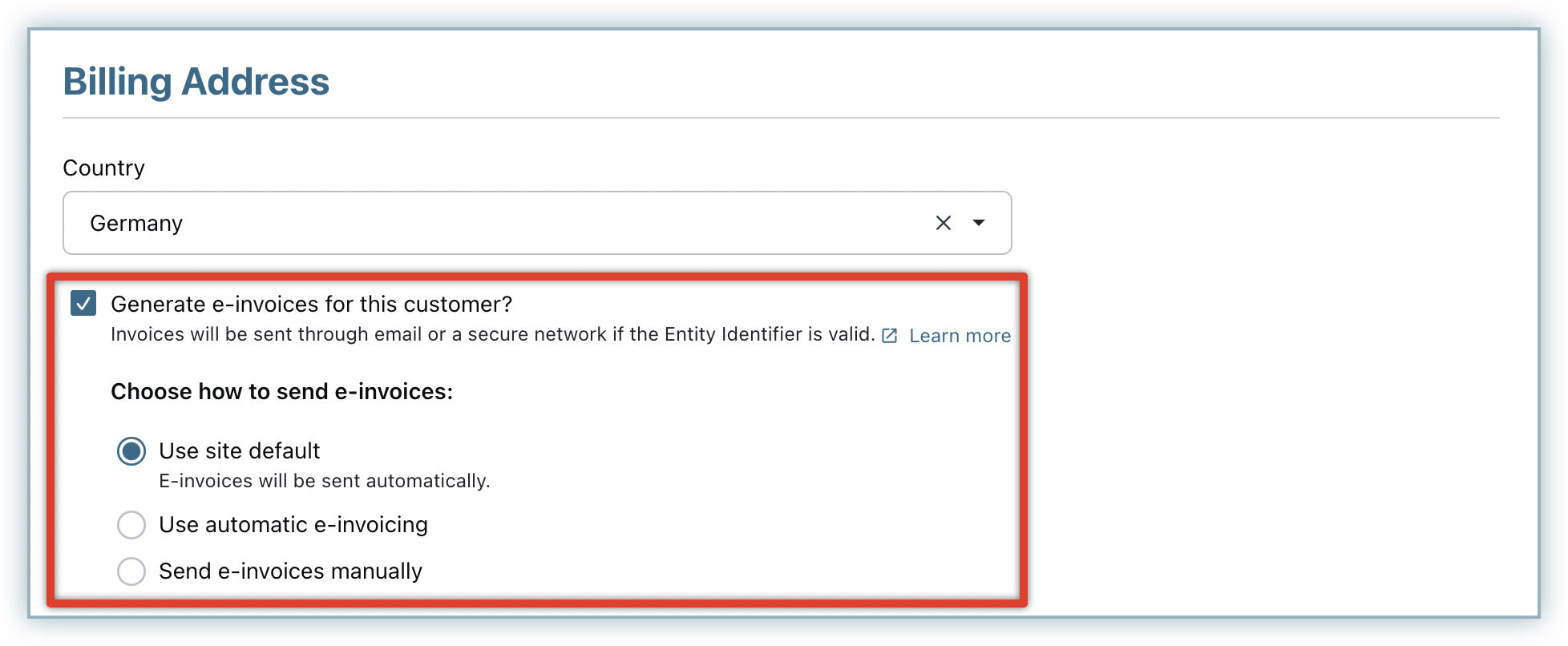This screenshot has height=646, width=1568.
Task: Click the 'Send e-invoices manually' label text
Action: coord(290,571)
